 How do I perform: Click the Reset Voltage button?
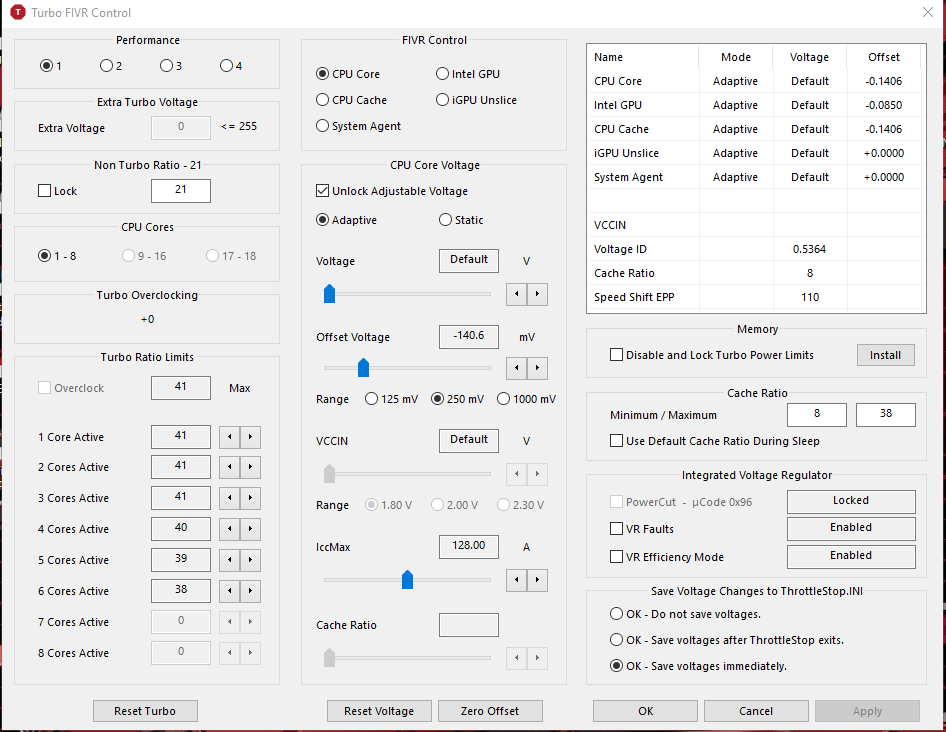pos(379,711)
